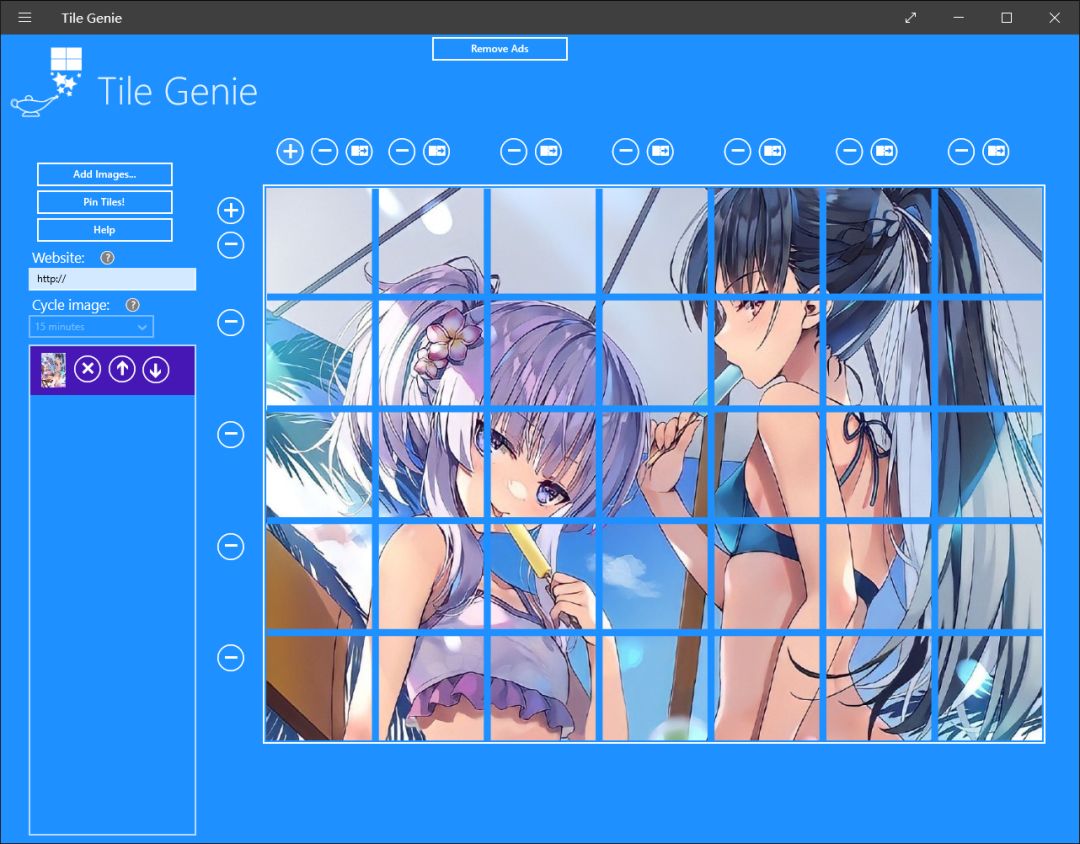Click the plus icon to add a row

point(231,210)
